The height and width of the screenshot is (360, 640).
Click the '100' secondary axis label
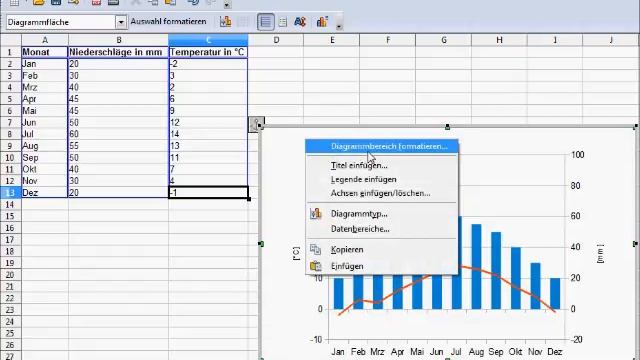pyautogui.click(x=578, y=155)
